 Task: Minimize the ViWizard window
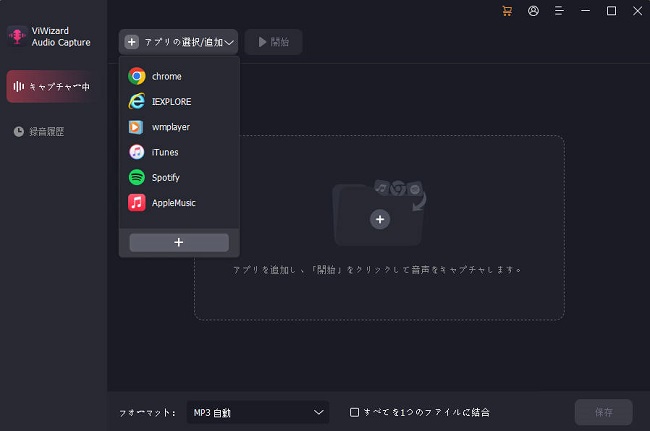585,11
